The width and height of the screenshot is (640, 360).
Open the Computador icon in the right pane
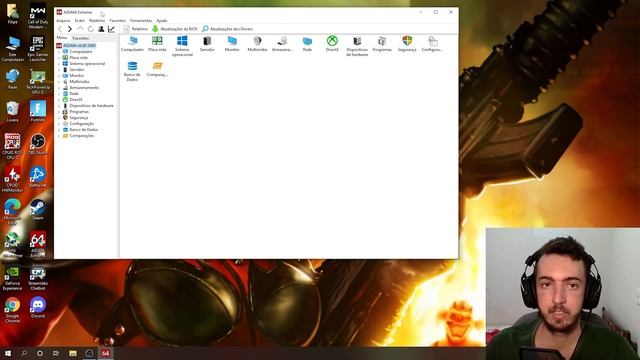point(133,44)
